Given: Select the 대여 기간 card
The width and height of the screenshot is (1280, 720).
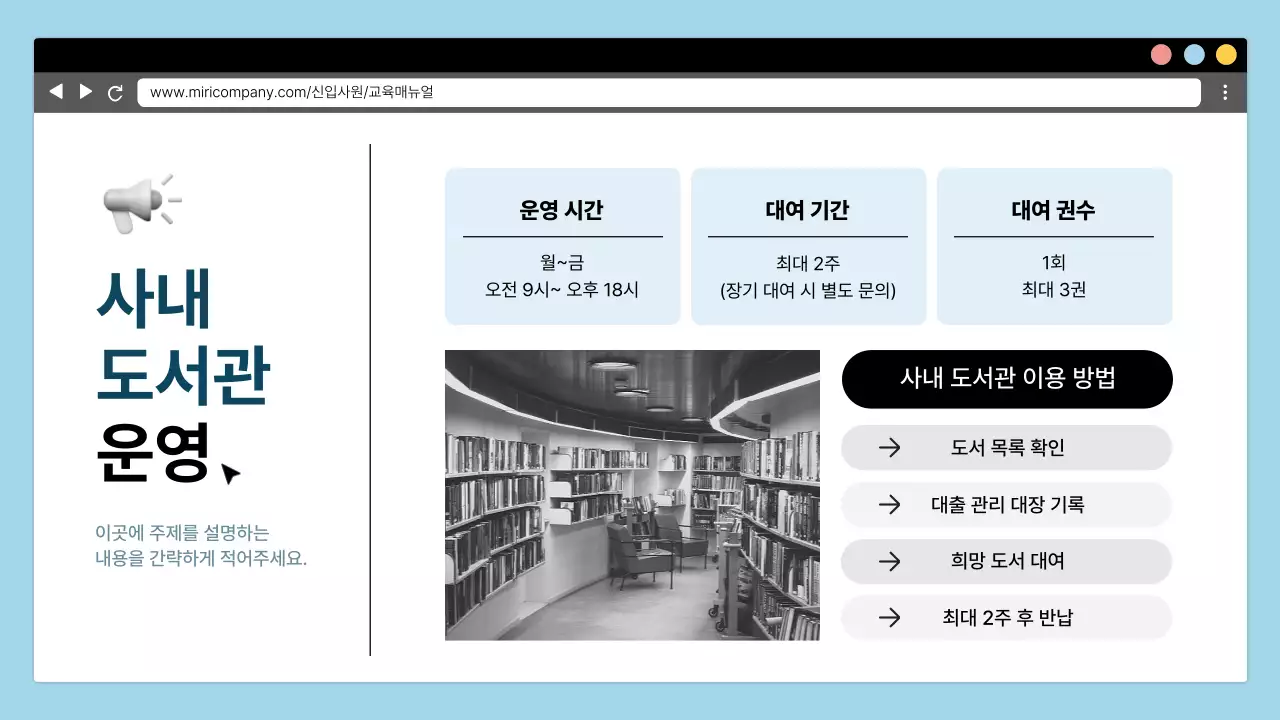Looking at the screenshot, I should coord(808,245).
